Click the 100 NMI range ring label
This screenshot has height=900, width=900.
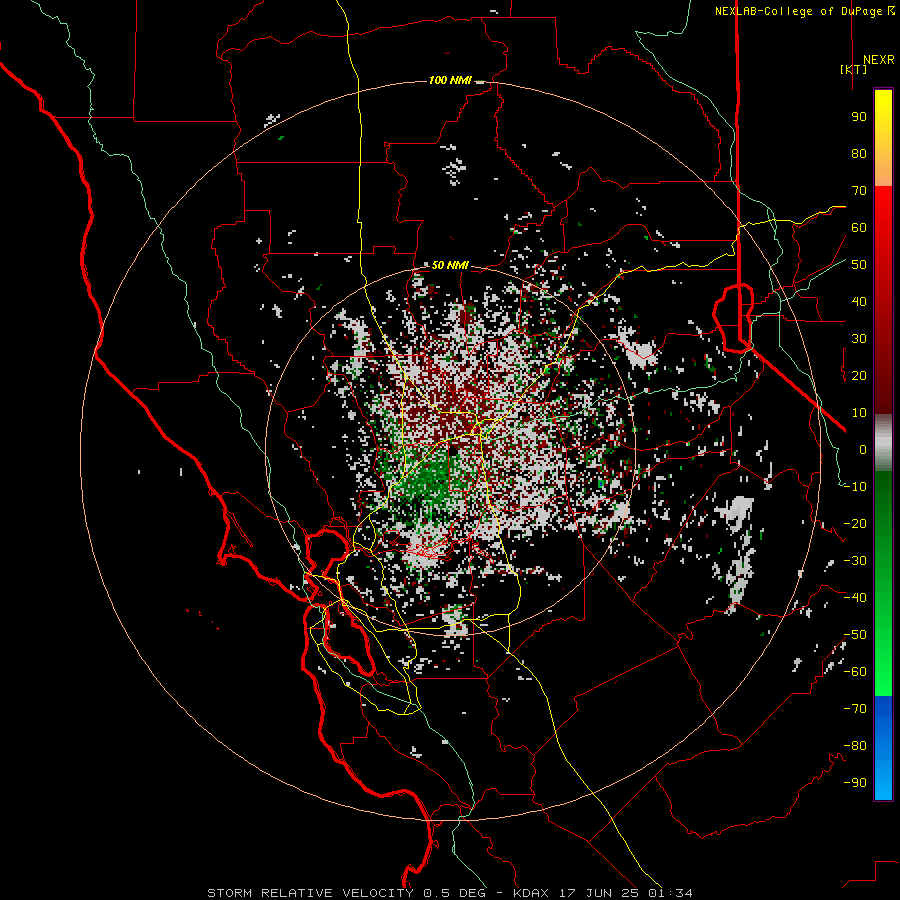coord(450,80)
